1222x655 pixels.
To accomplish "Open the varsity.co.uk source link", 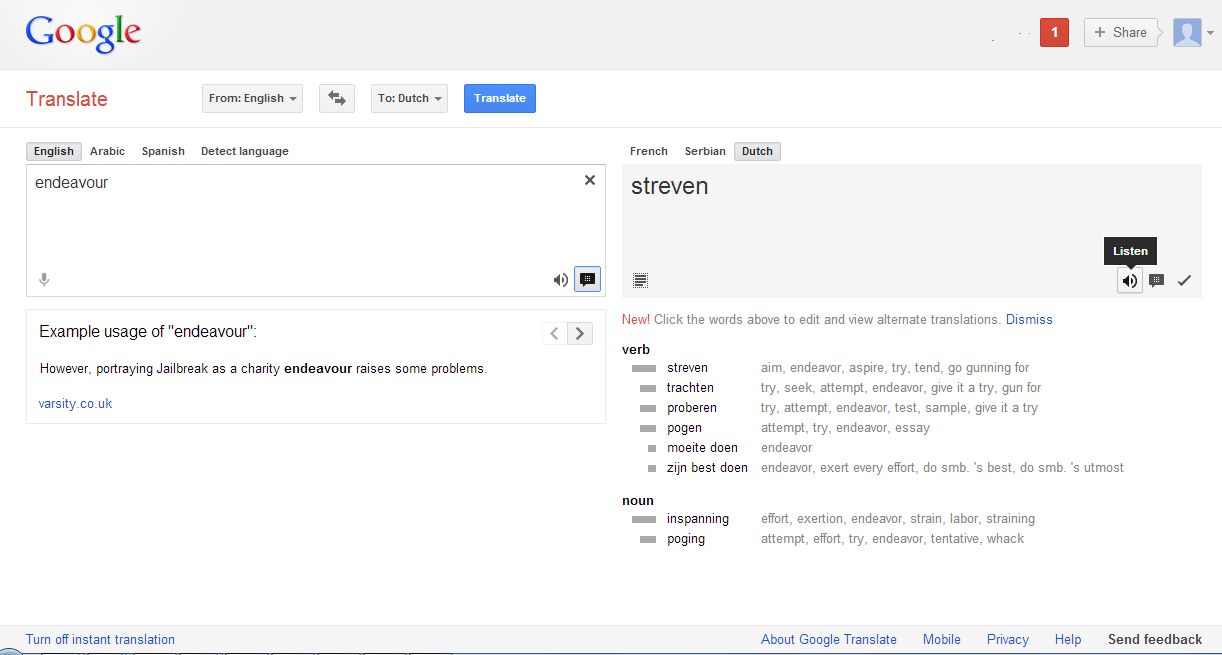I will point(75,404).
